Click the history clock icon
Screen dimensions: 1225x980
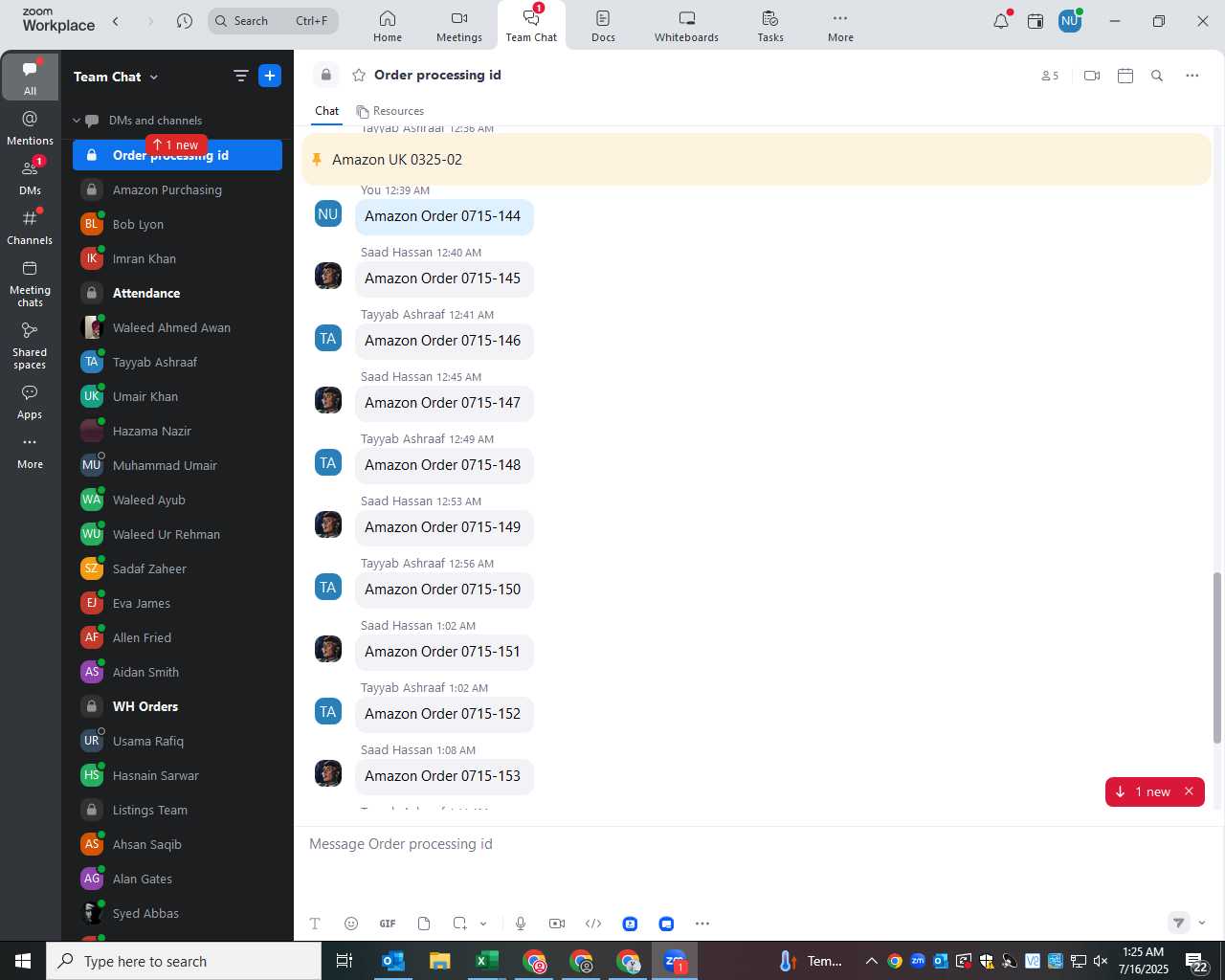[185, 21]
